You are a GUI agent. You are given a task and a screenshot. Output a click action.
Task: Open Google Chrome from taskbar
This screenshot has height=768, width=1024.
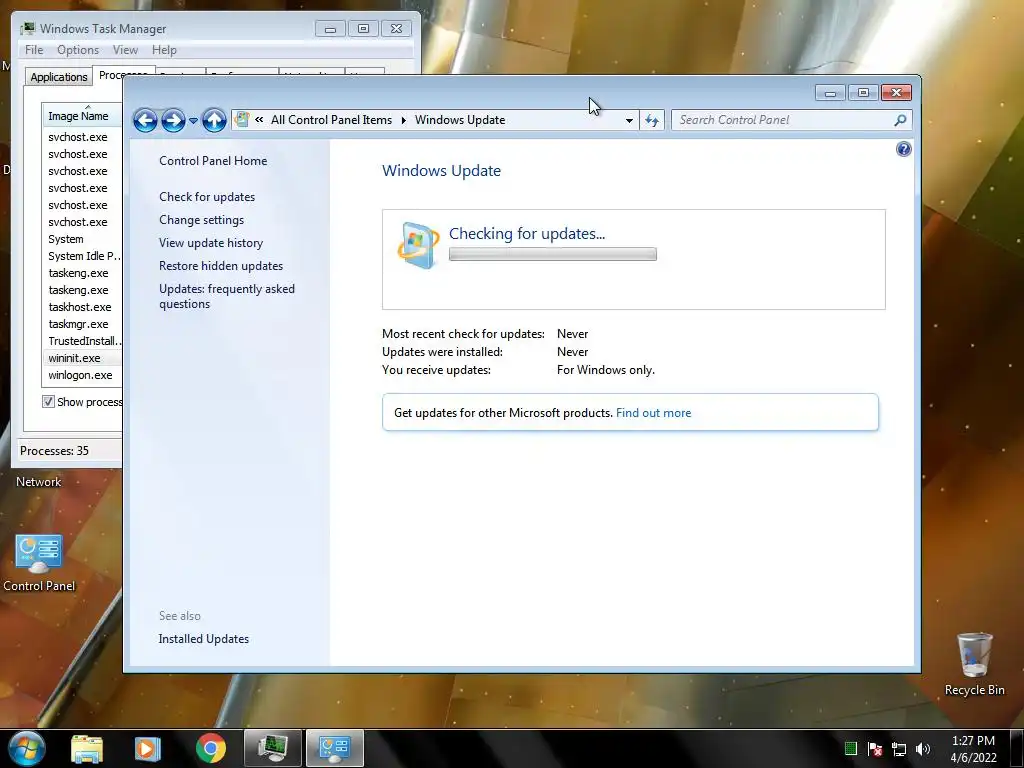point(210,748)
